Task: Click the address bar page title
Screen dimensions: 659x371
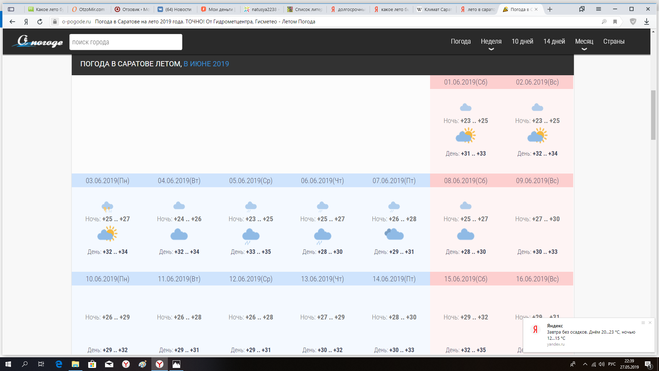Action: point(205,21)
